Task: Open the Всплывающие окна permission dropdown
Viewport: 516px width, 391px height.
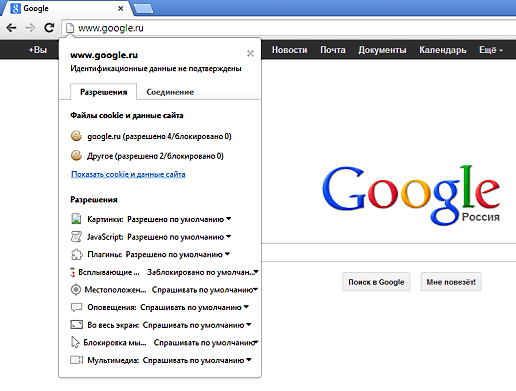Action: [x=203, y=272]
